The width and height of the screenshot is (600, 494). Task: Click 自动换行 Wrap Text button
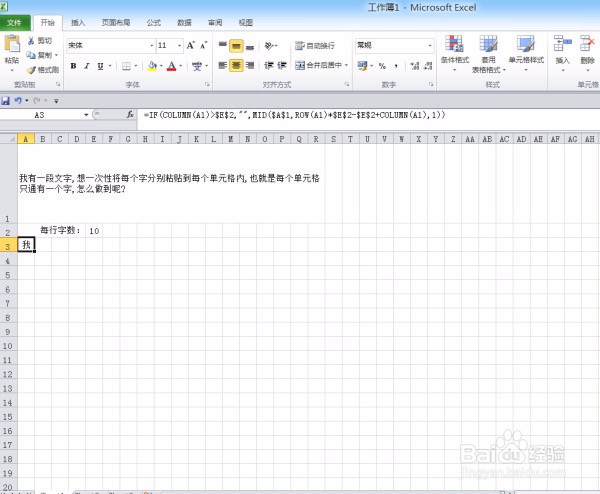click(x=315, y=46)
